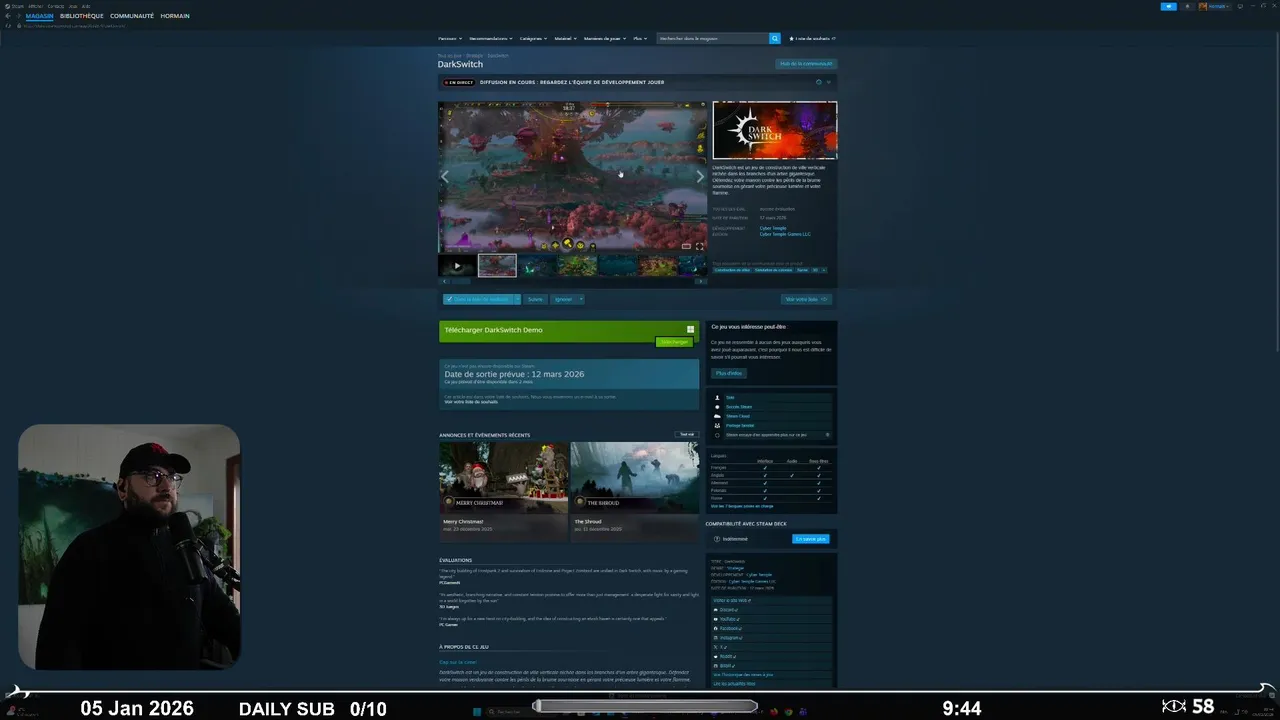Open the Merry Christmas! announcement card
The image size is (1280, 720).
pyautogui.click(x=503, y=492)
